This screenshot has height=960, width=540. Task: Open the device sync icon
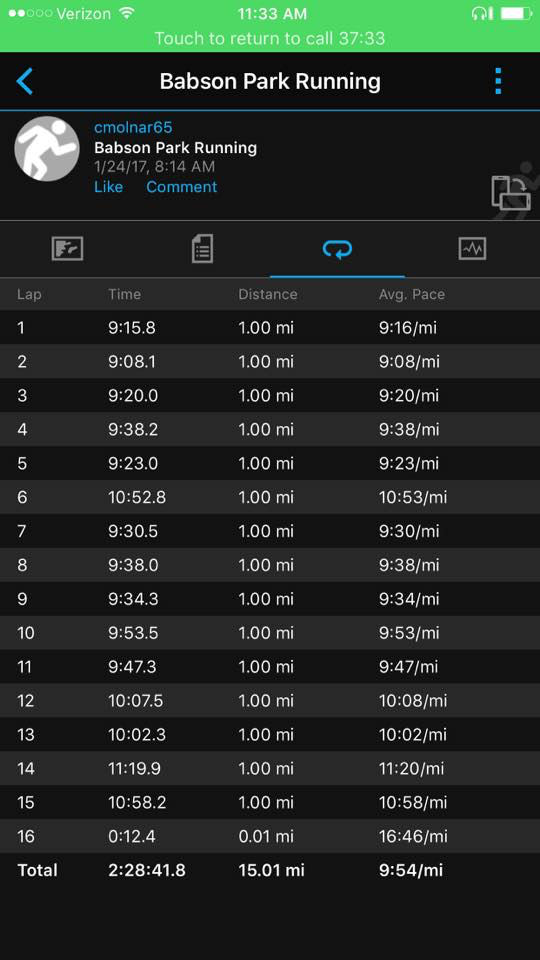click(x=509, y=192)
